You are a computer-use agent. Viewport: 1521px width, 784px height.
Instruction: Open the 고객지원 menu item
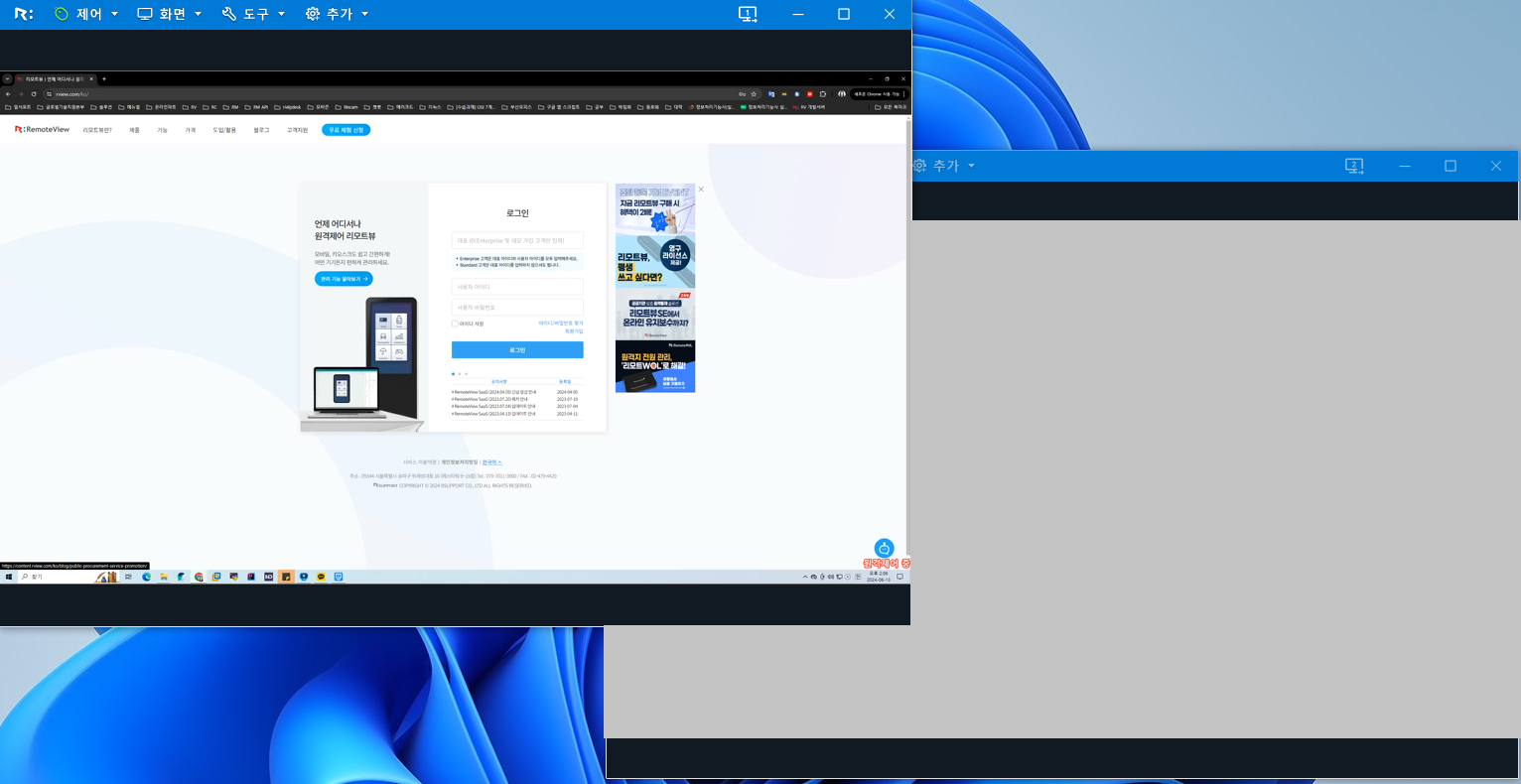click(x=297, y=130)
